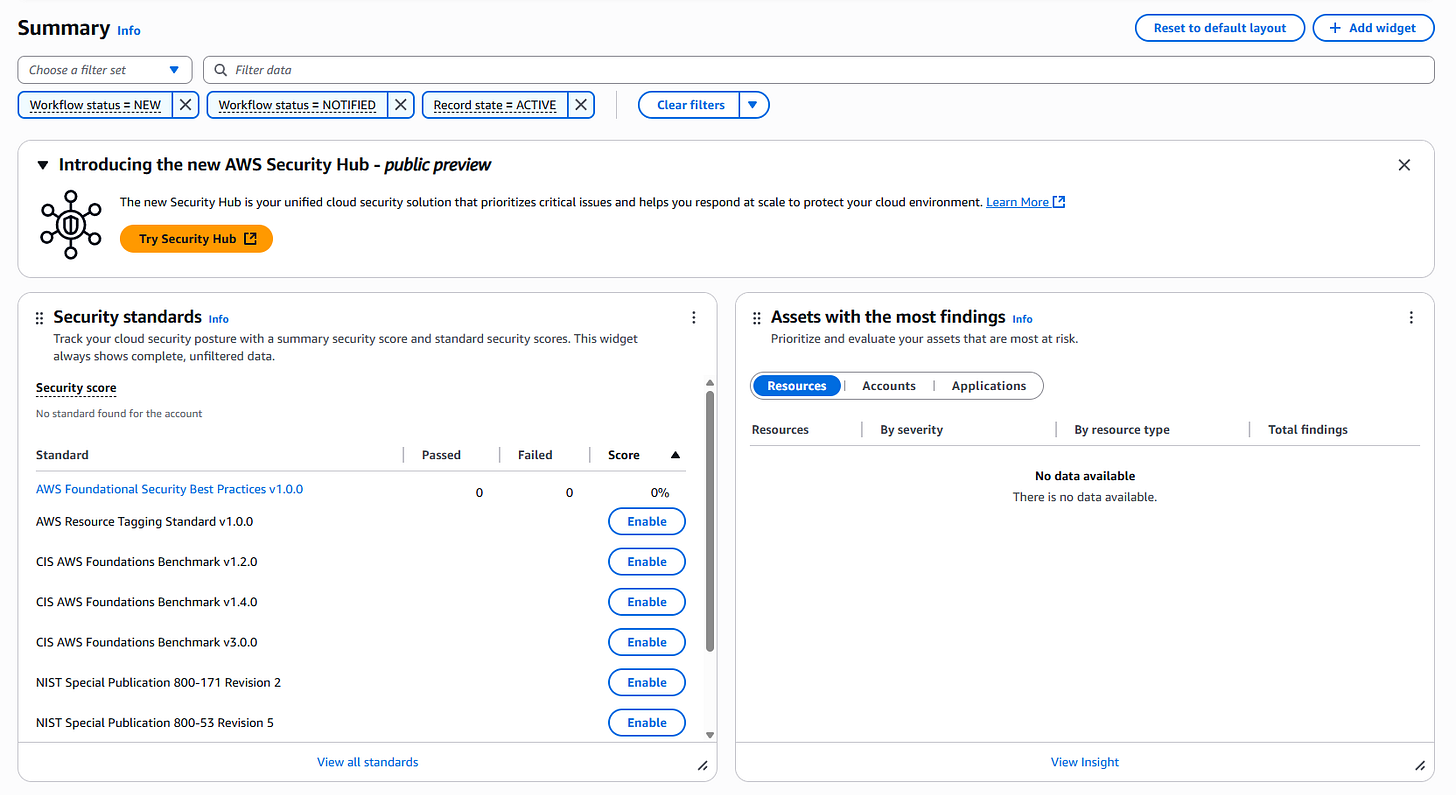Enable CIS AWS Foundations Benchmark v1.4.0
Screen dimensions: 1456x795
[x=647, y=602]
